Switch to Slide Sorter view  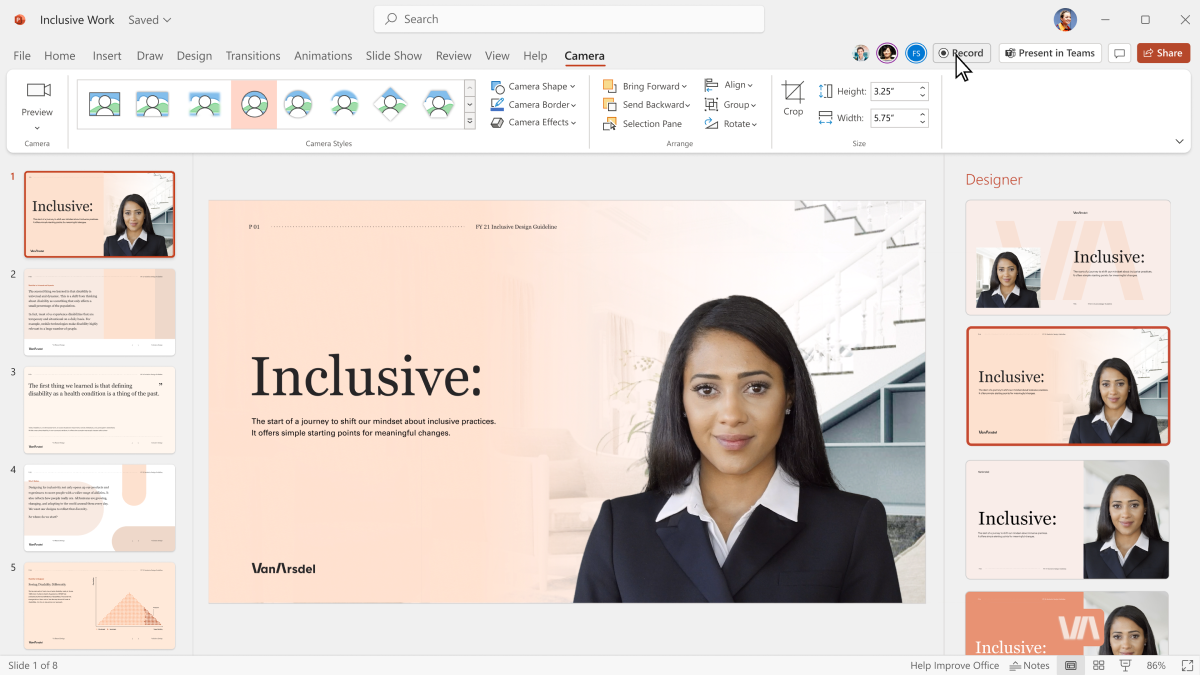[x=1098, y=664]
